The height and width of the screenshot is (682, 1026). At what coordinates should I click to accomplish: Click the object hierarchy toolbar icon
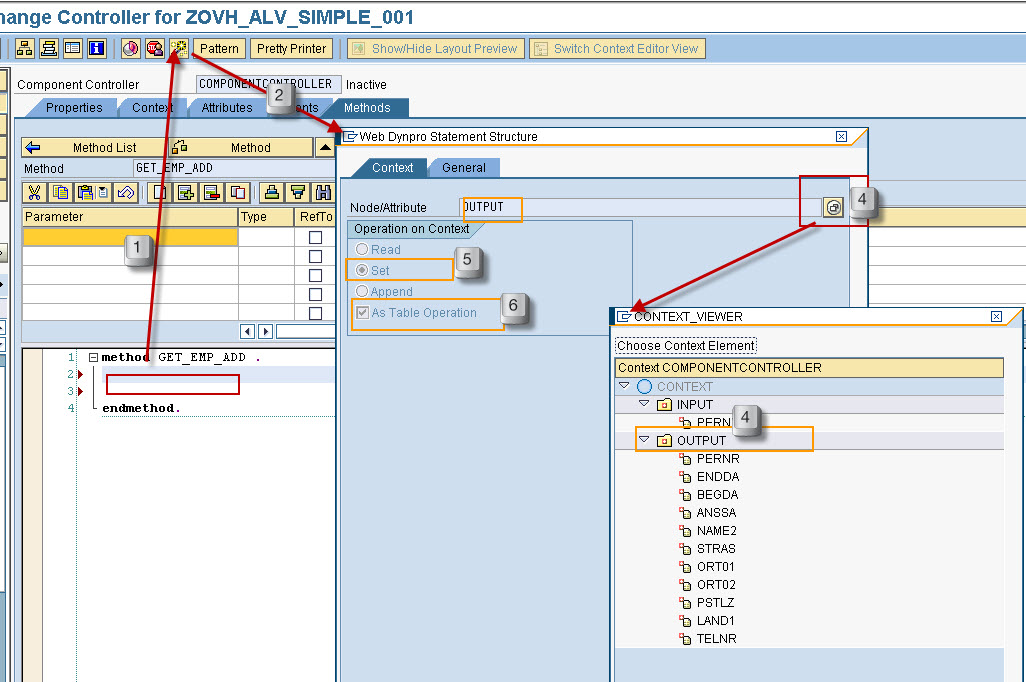[x=25, y=48]
